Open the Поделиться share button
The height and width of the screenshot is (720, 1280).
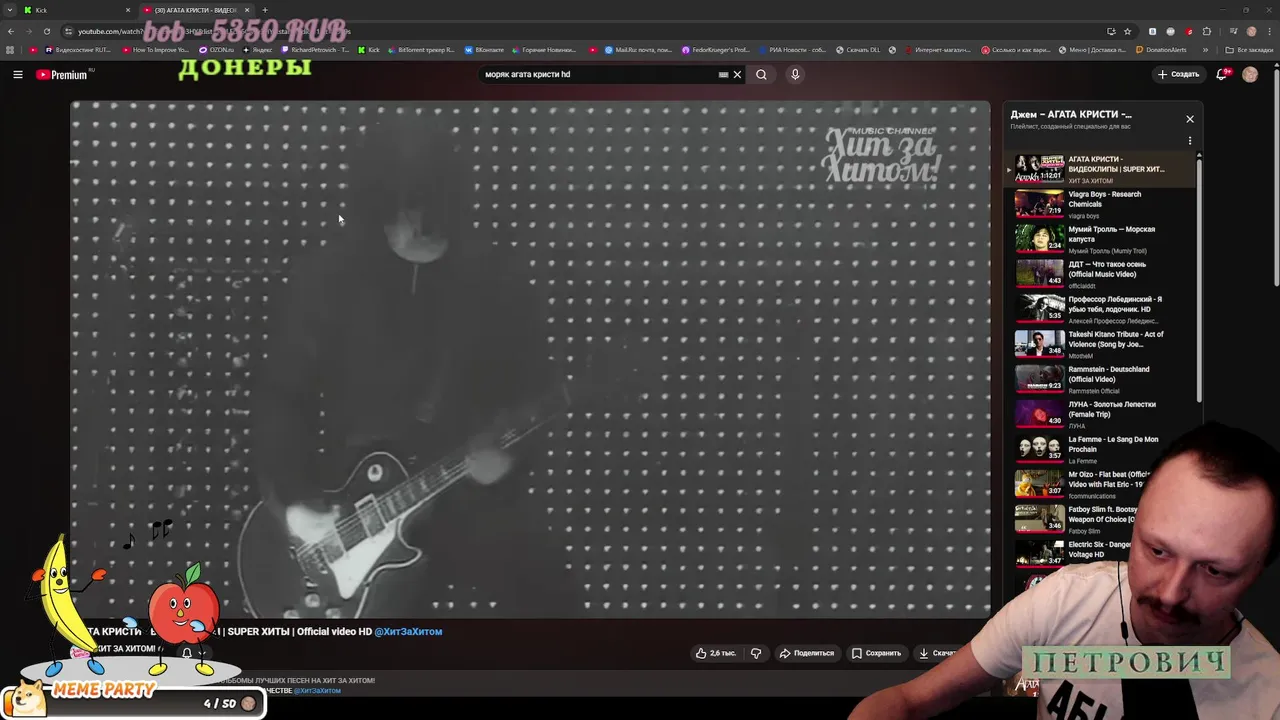806,653
